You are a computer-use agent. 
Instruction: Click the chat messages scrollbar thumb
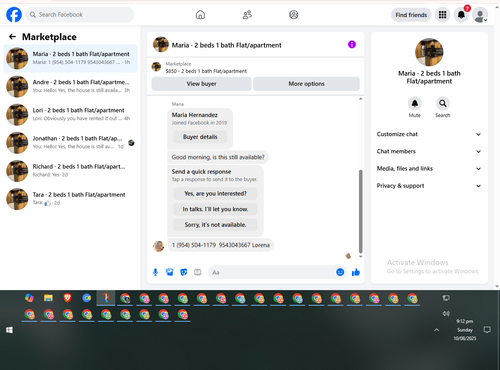360,211
